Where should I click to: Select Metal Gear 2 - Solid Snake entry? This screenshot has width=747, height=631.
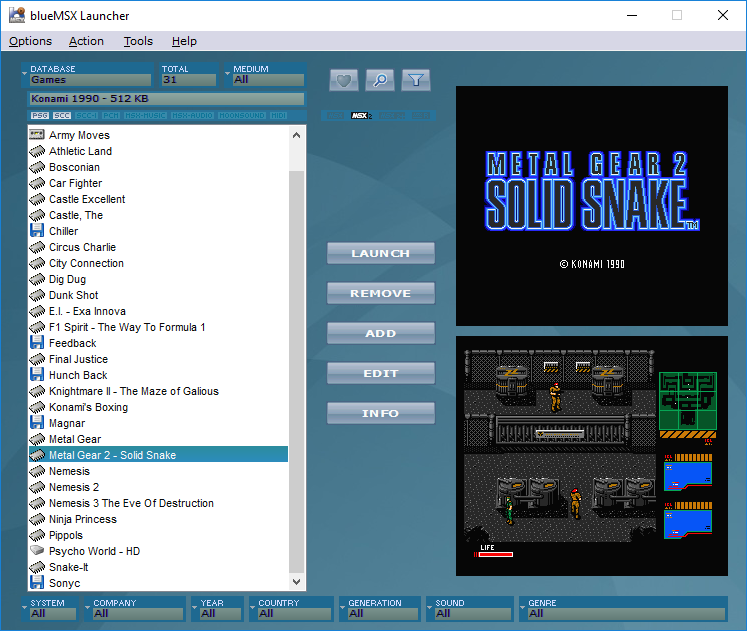pos(158,455)
